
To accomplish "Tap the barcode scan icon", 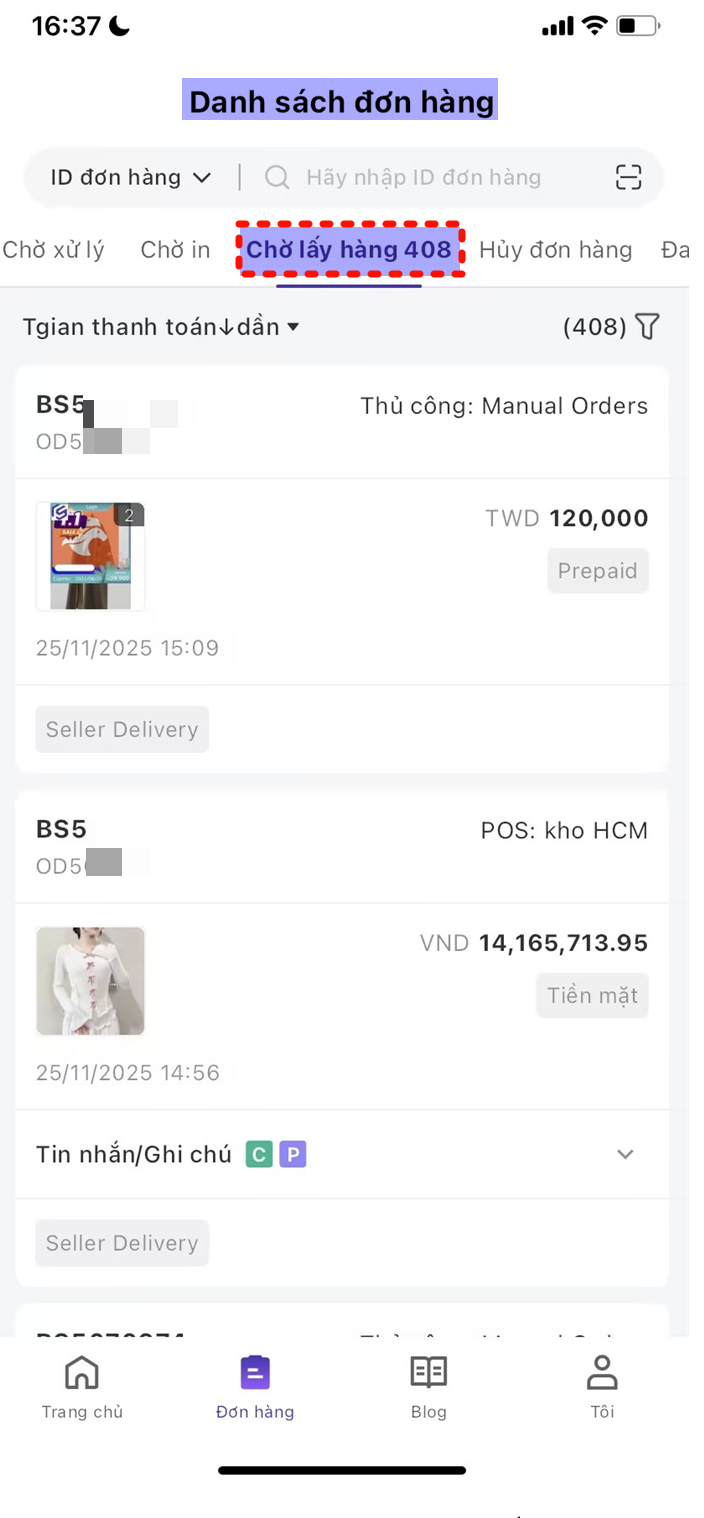I will coord(628,178).
